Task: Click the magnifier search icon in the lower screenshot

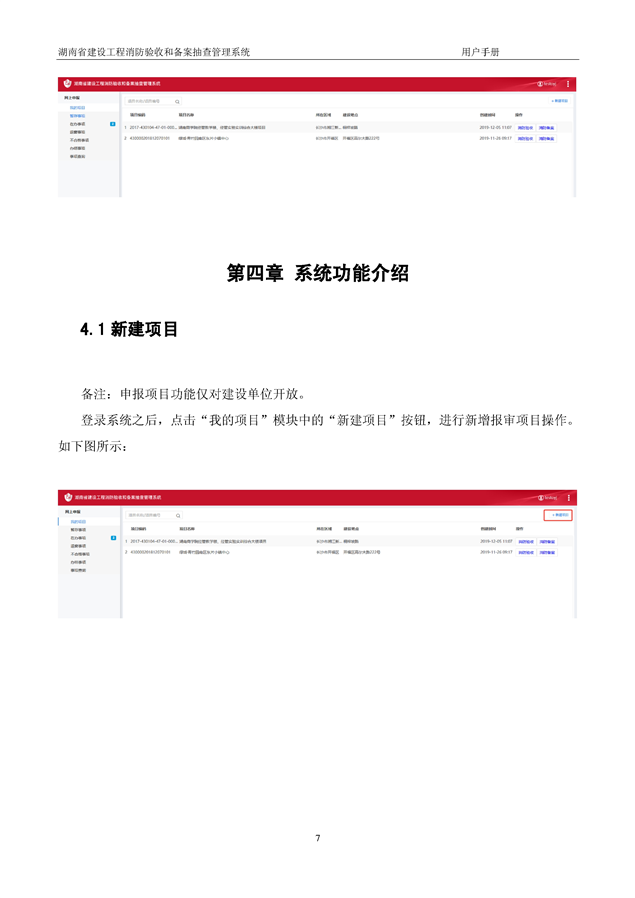Action: pyautogui.click(x=178, y=515)
